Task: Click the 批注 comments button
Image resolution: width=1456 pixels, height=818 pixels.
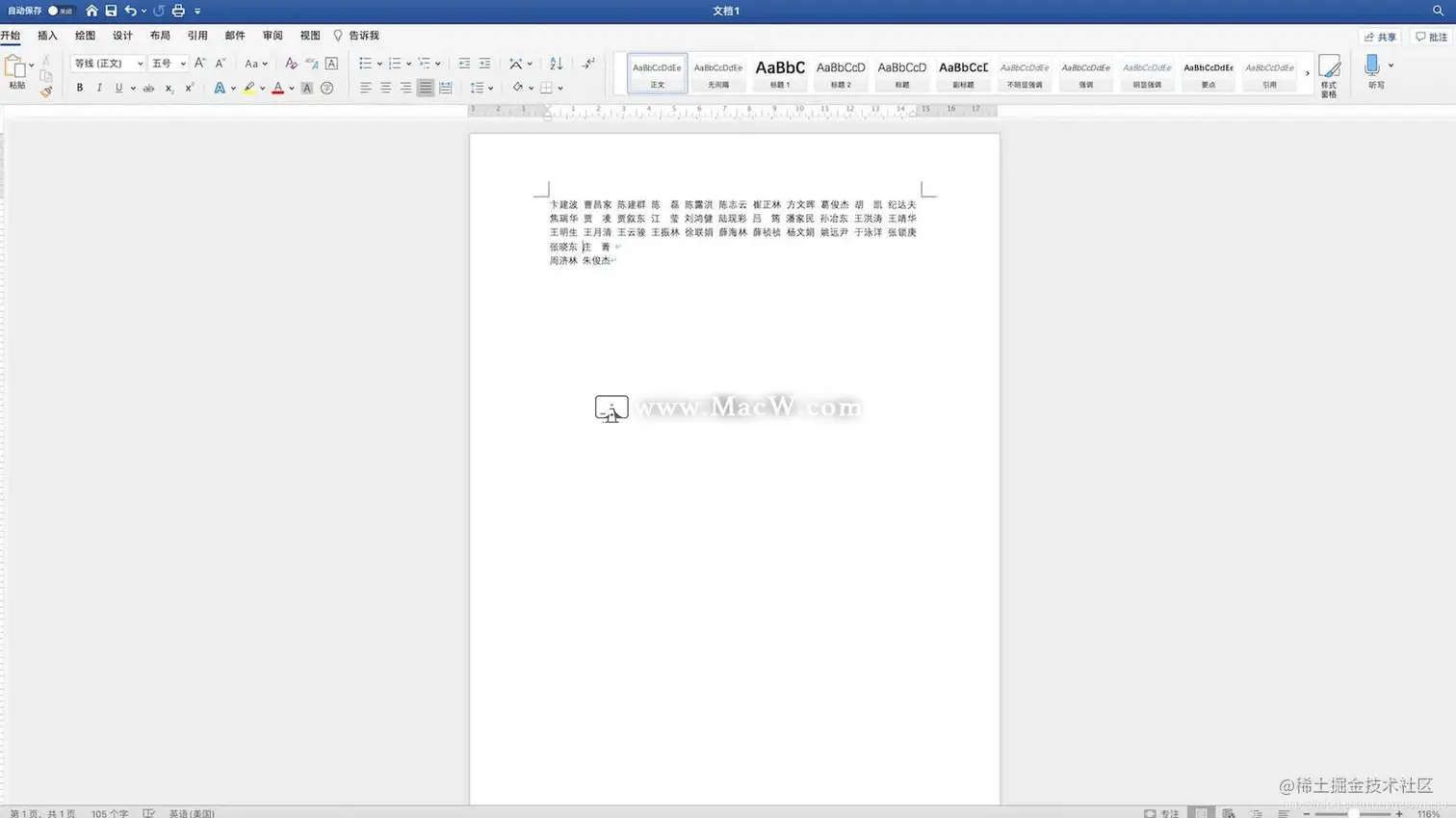Action: point(1432,37)
